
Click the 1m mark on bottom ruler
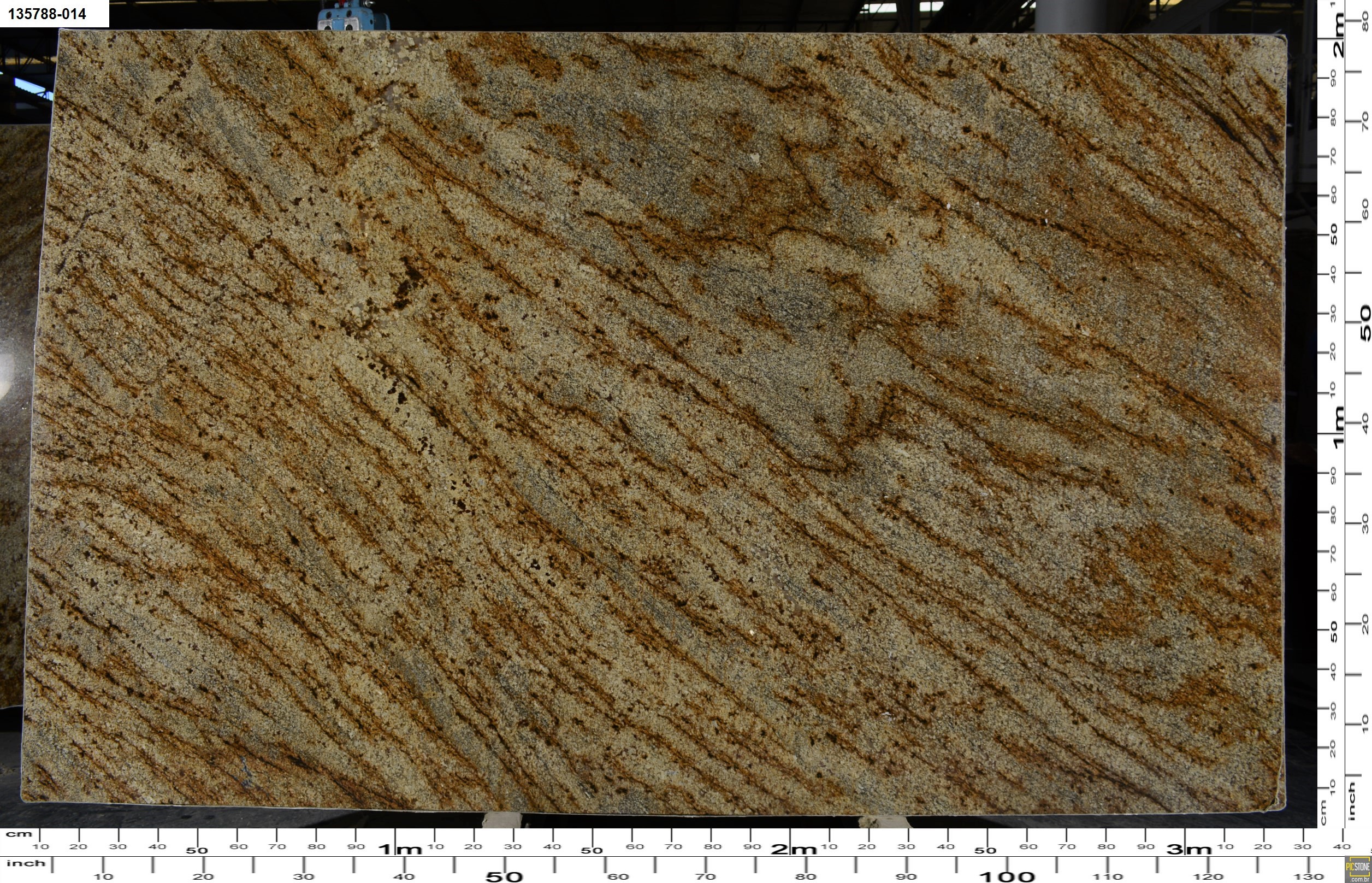[400, 849]
